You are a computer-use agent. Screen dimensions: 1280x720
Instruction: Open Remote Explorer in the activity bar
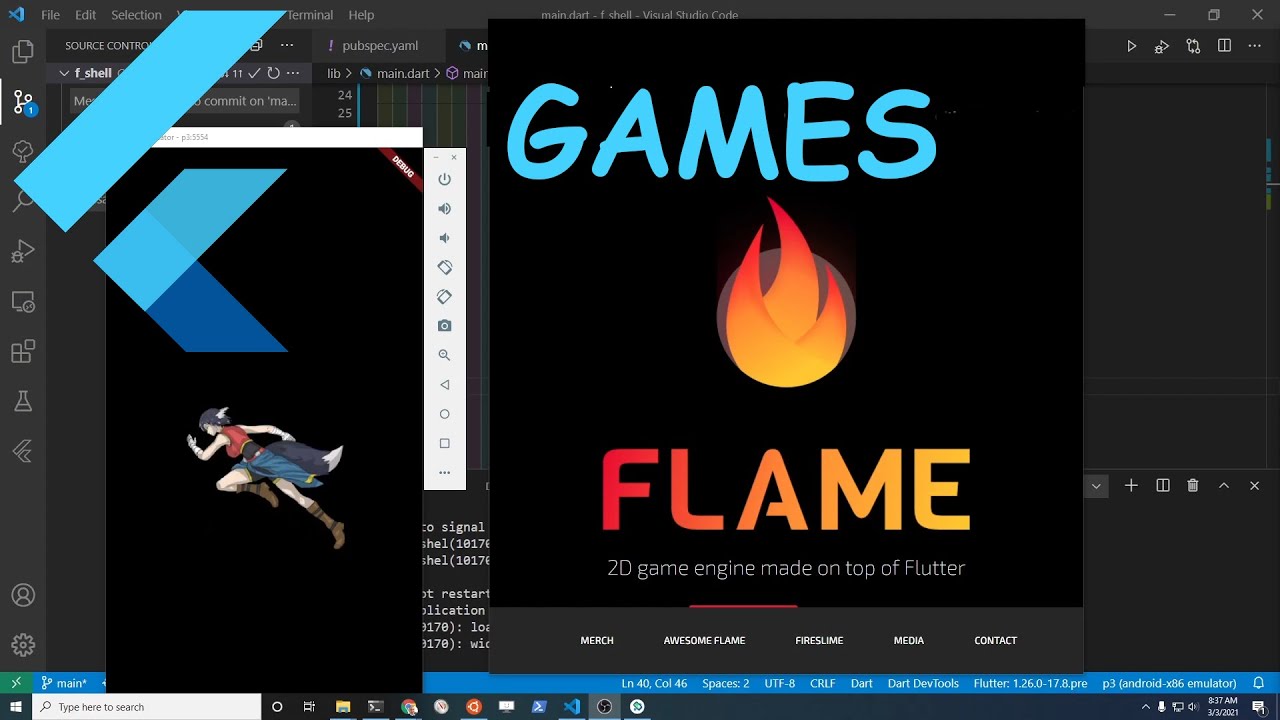pos(23,301)
